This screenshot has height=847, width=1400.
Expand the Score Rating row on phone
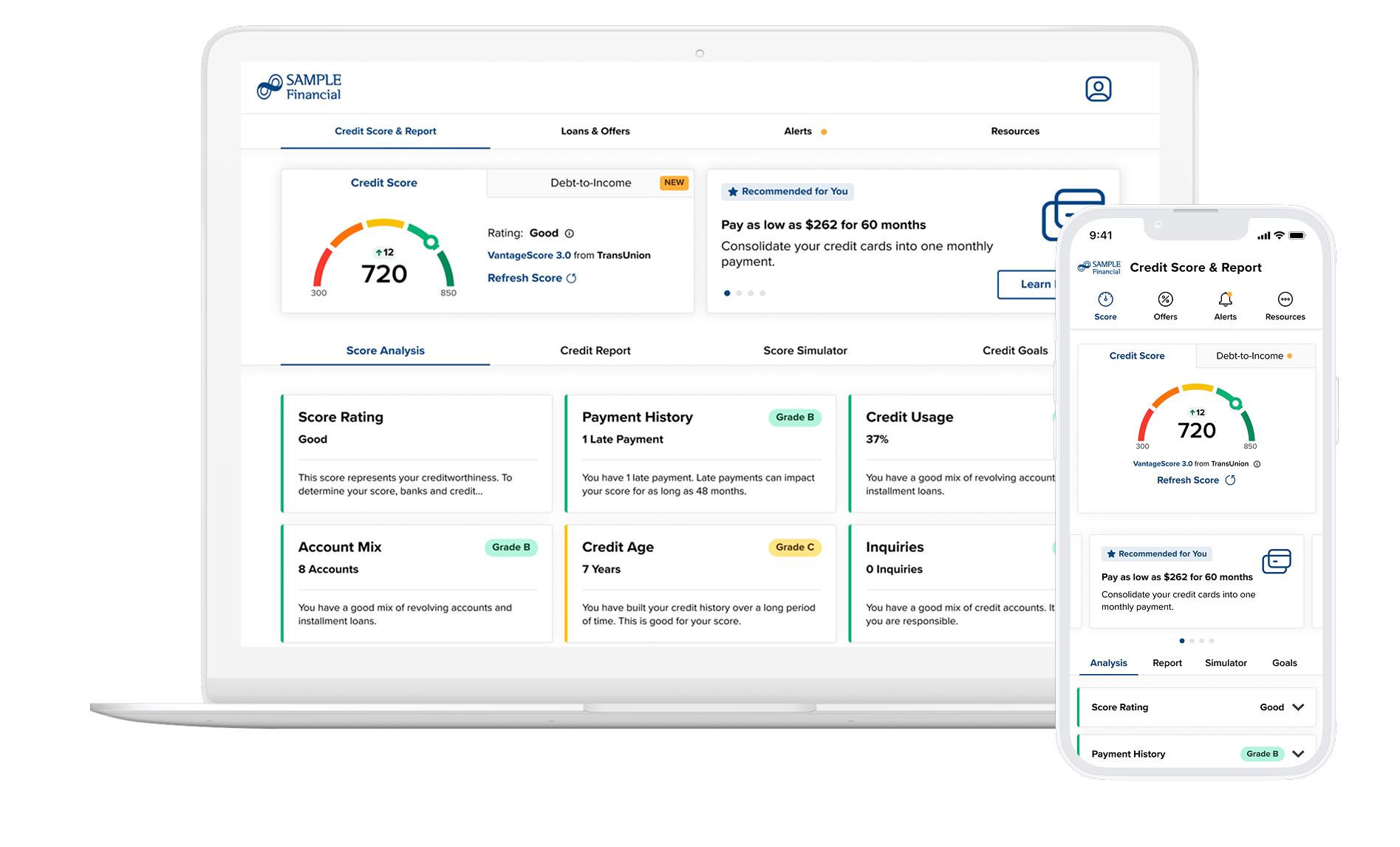coord(1298,707)
